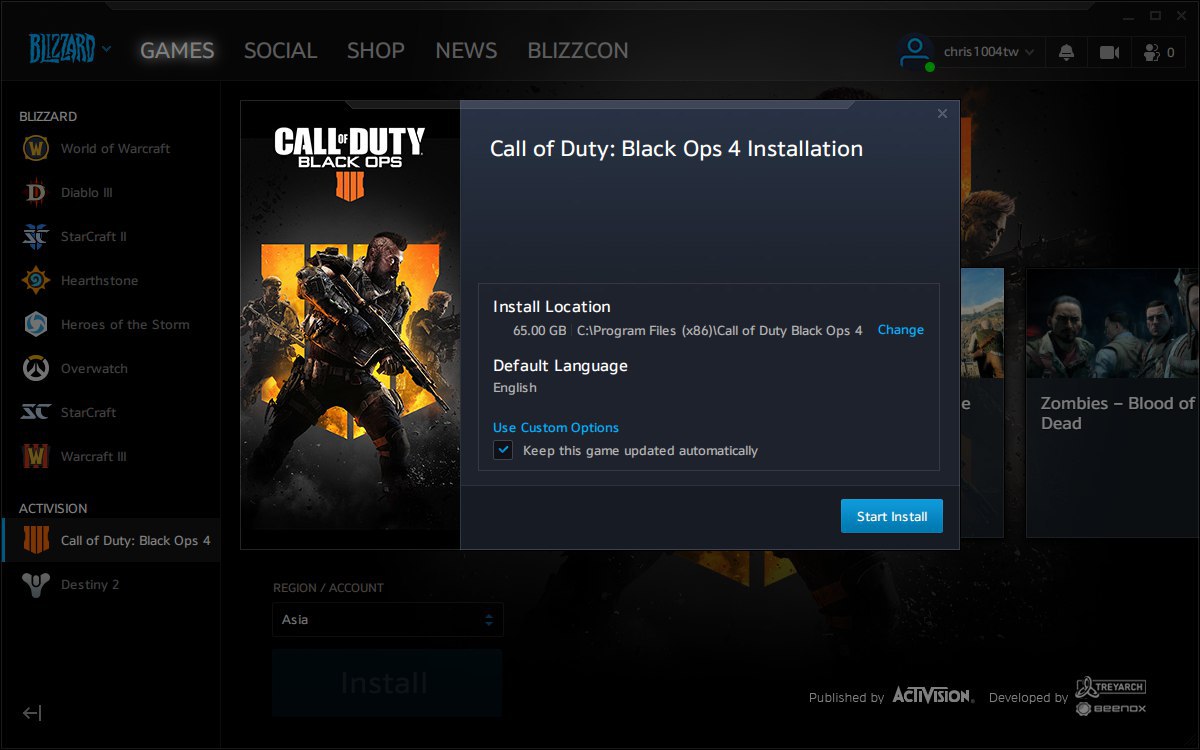Open the Destiny 2 icon

click(35, 584)
